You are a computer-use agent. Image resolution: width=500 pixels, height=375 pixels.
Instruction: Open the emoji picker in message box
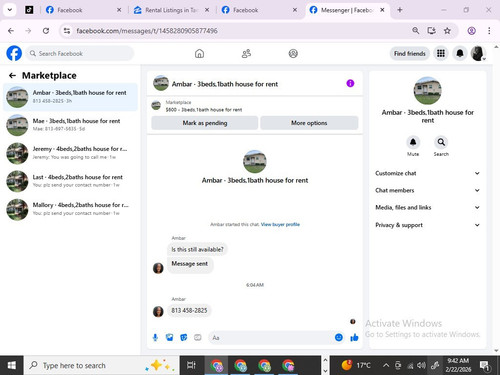339,338
